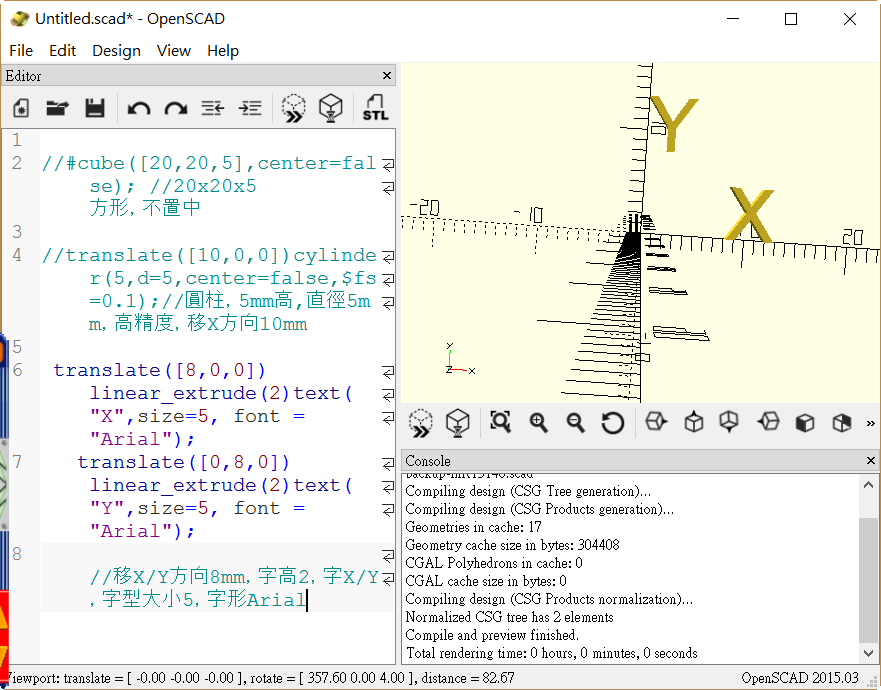
Task: Click the console scrollbar up arrow
Action: click(x=868, y=484)
